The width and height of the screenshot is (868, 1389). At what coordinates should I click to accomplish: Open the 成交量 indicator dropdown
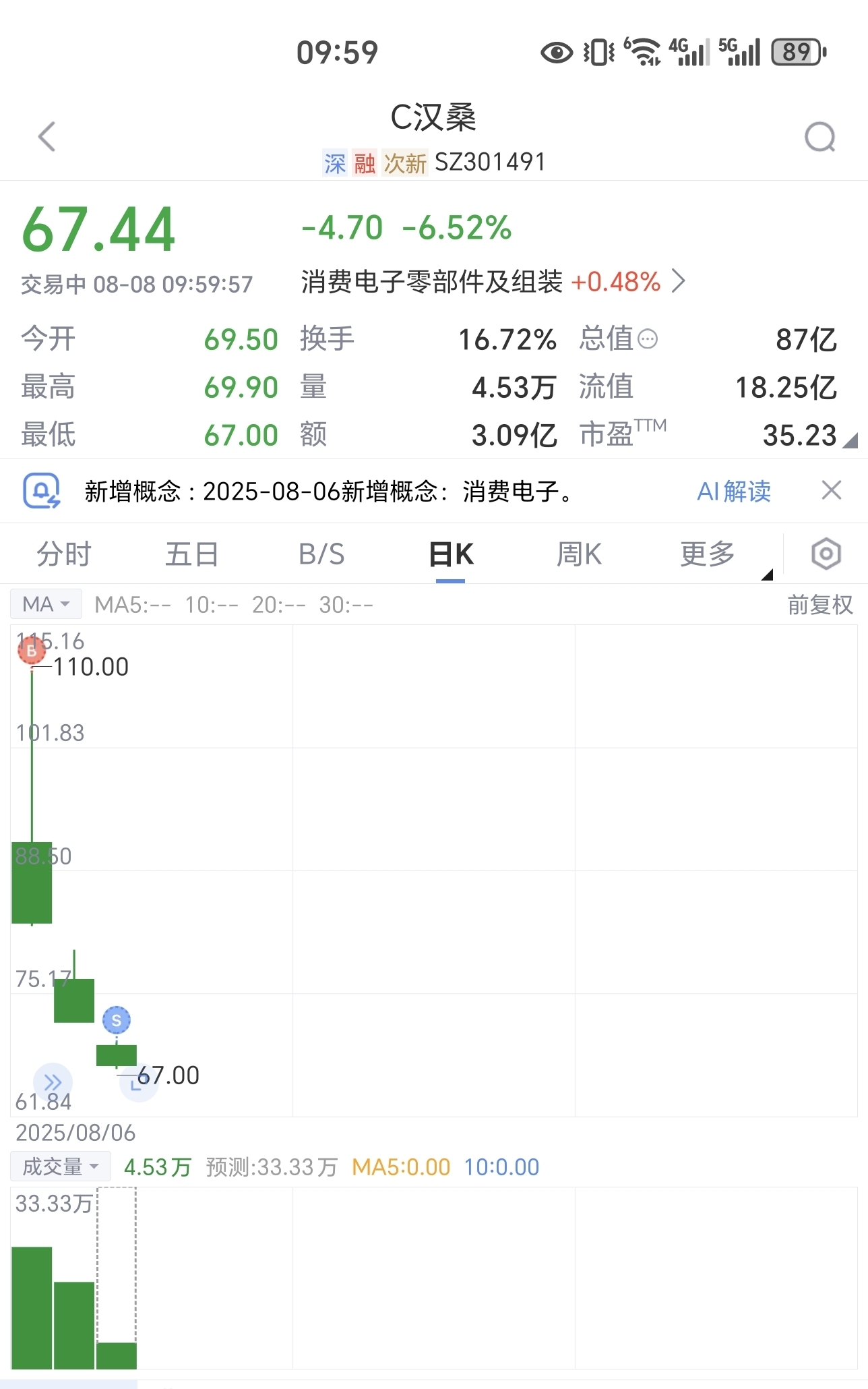click(61, 1166)
